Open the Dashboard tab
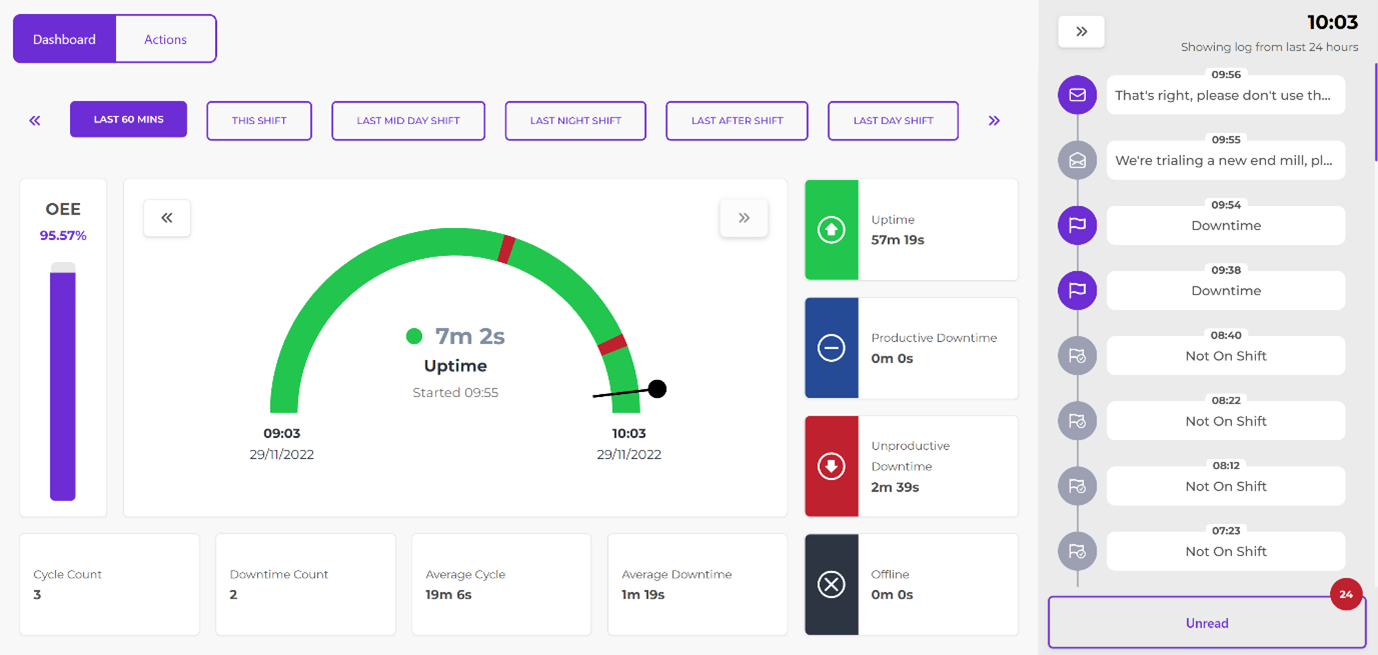Screen dimensions: 1378x655 64,39
